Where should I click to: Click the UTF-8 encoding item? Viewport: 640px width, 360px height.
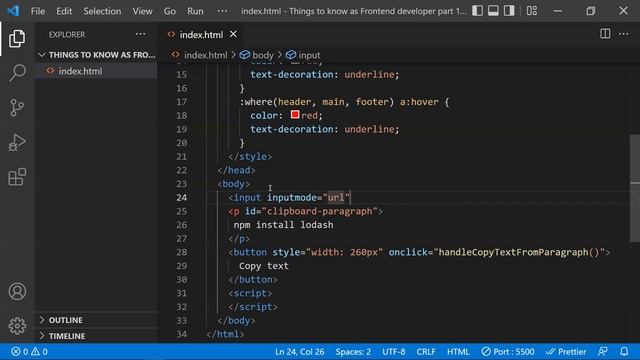[x=394, y=351]
